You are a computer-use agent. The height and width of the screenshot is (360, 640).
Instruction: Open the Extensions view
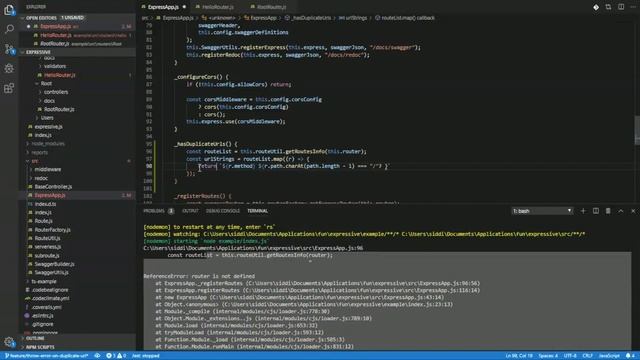[x=9, y=88]
